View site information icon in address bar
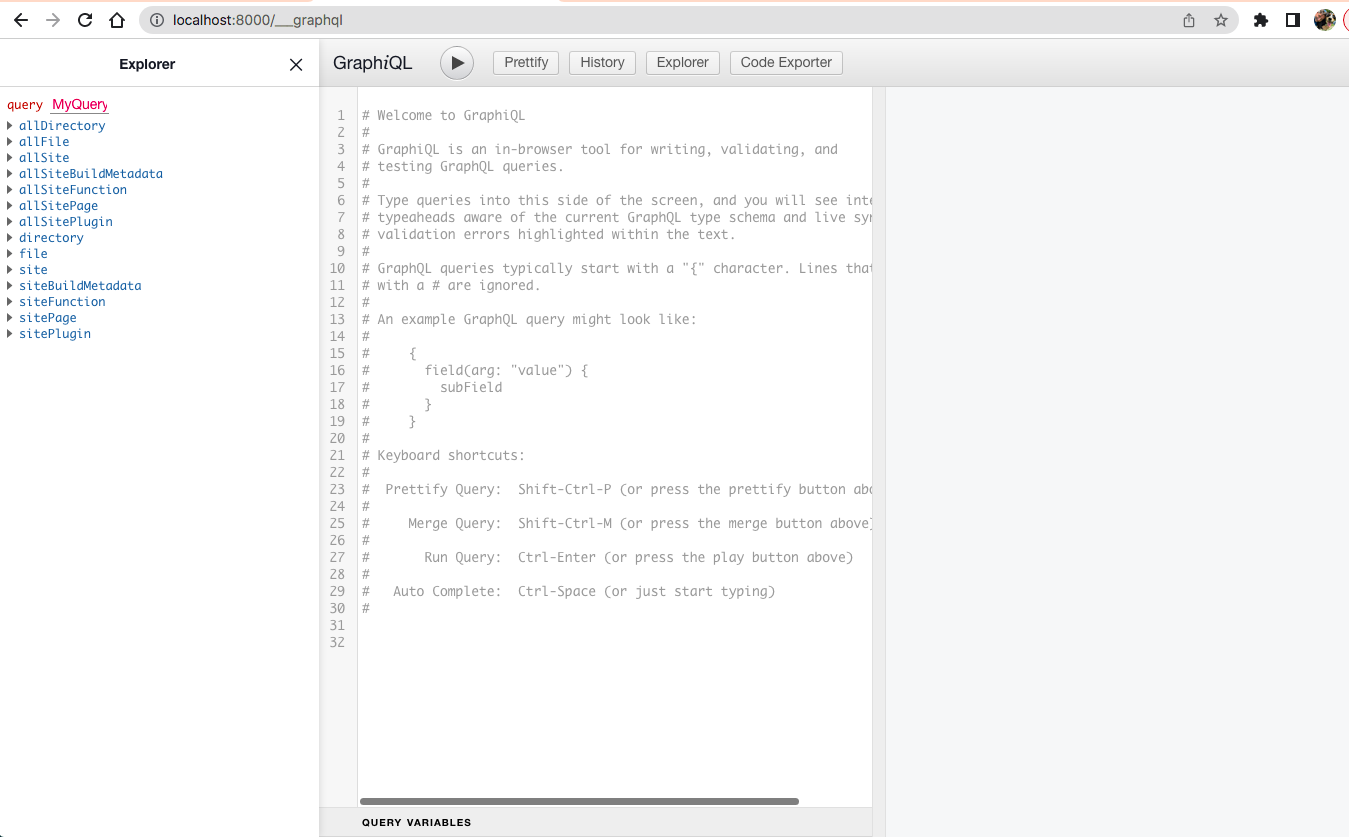Image resolution: width=1349 pixels, height=837 pixels. pos(156,20)
